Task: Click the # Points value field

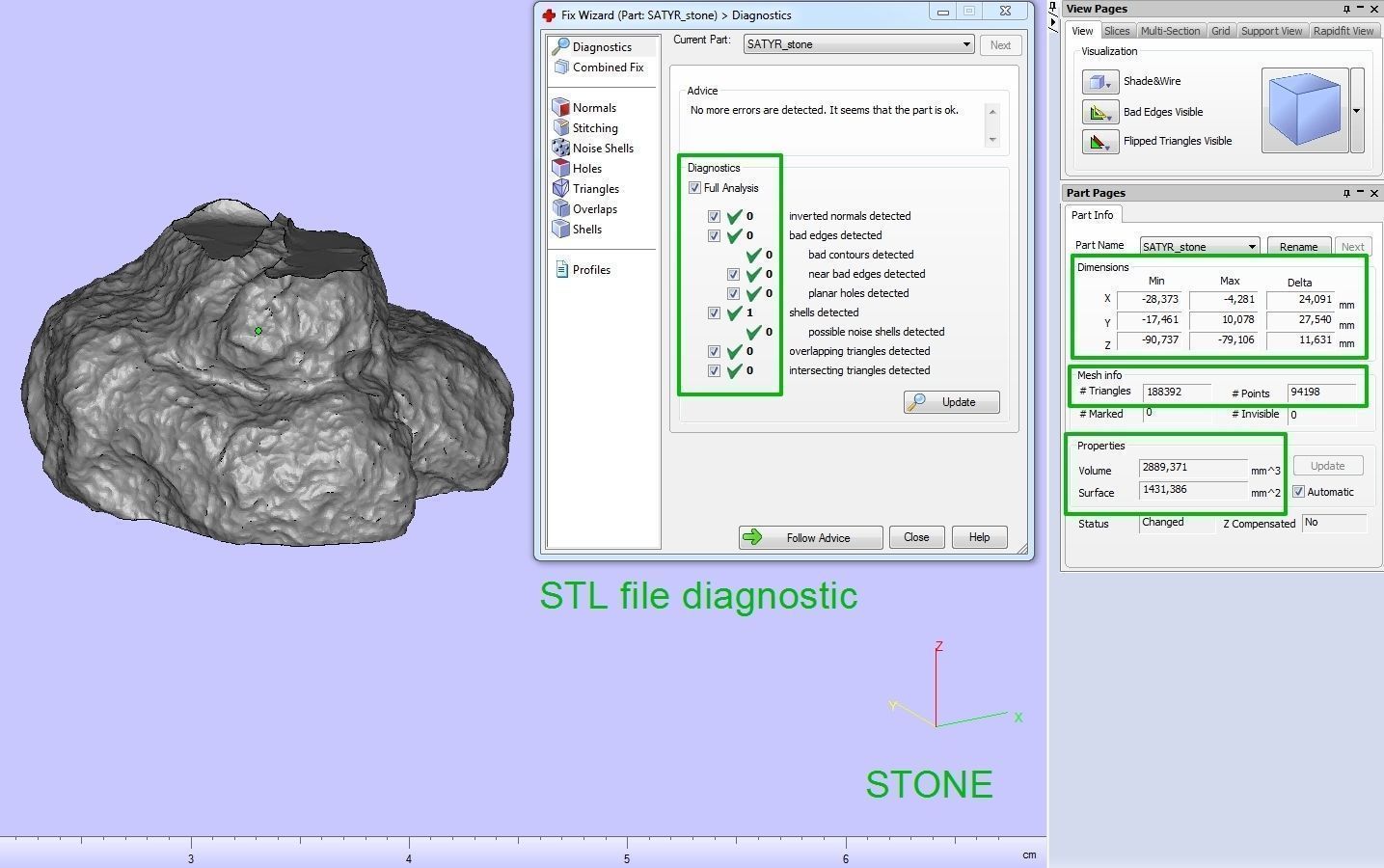Action: pyautogui.click(x=1321, y=393)
